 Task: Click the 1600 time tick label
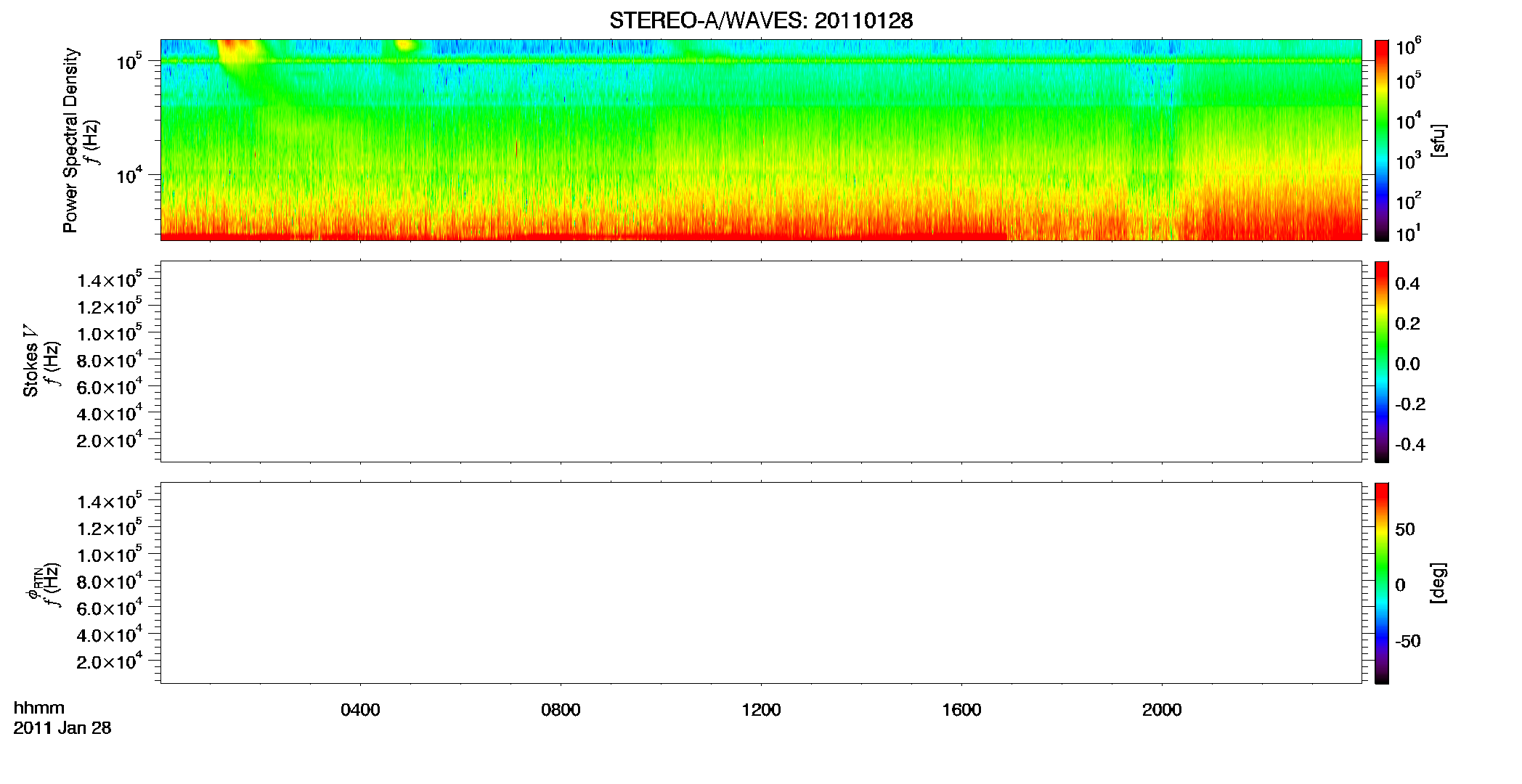[961, 710]
